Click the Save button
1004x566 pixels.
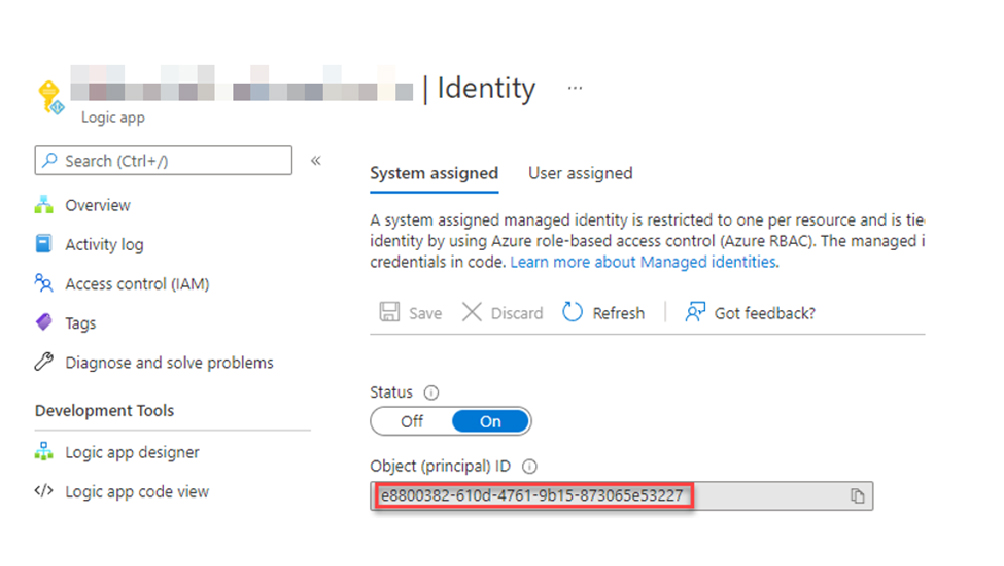pyautogui.click(x=411, y=313)
